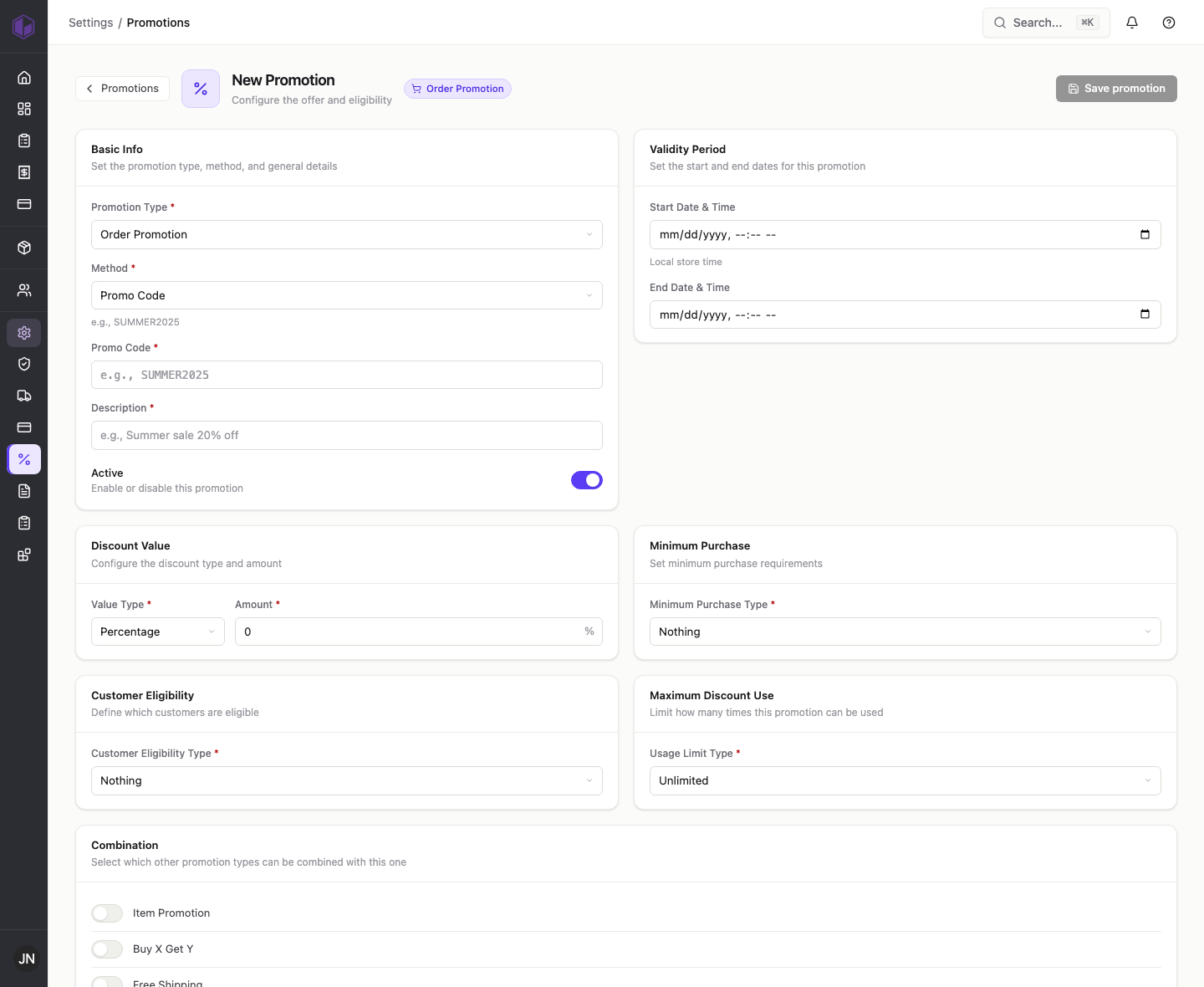Open the product box icon in sidebar
This screenshot has height=987, width=1204.
coord(24,248)
